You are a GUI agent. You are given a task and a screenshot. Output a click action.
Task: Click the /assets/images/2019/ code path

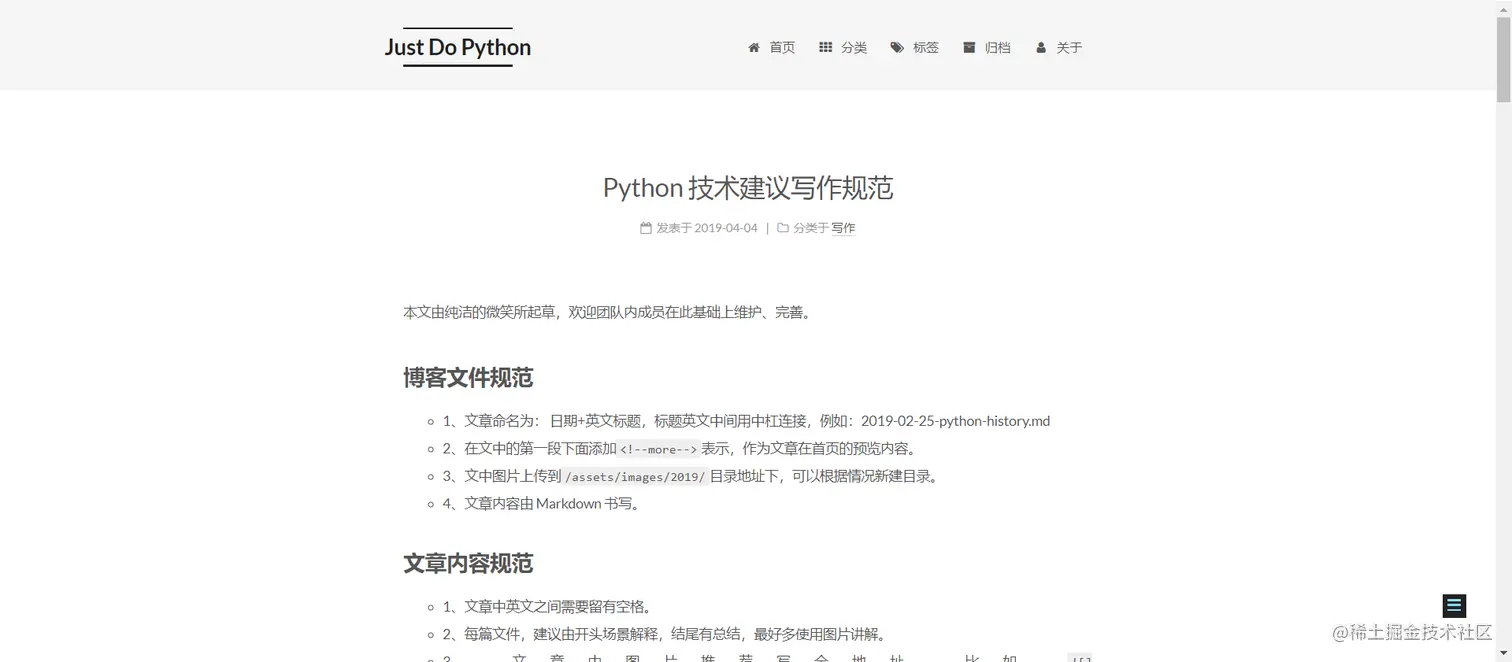point(635,476)
